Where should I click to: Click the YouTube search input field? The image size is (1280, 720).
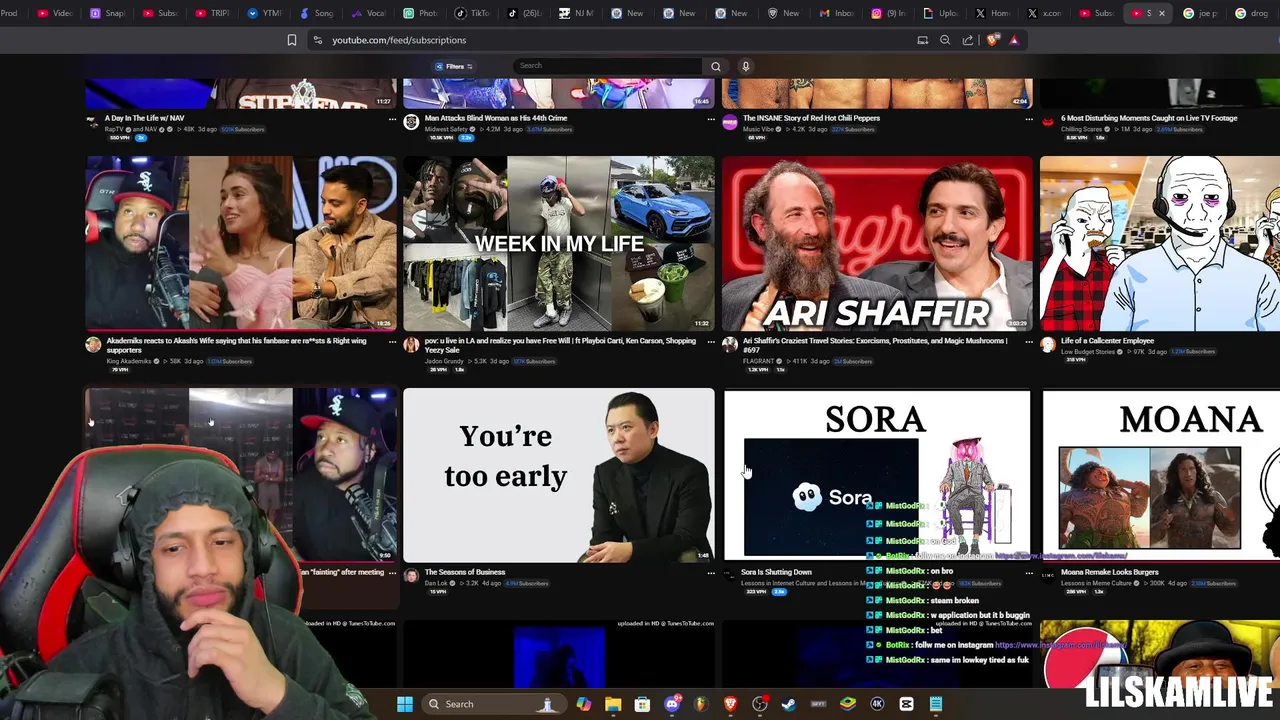pyautogui.click(x=607, y=66)
